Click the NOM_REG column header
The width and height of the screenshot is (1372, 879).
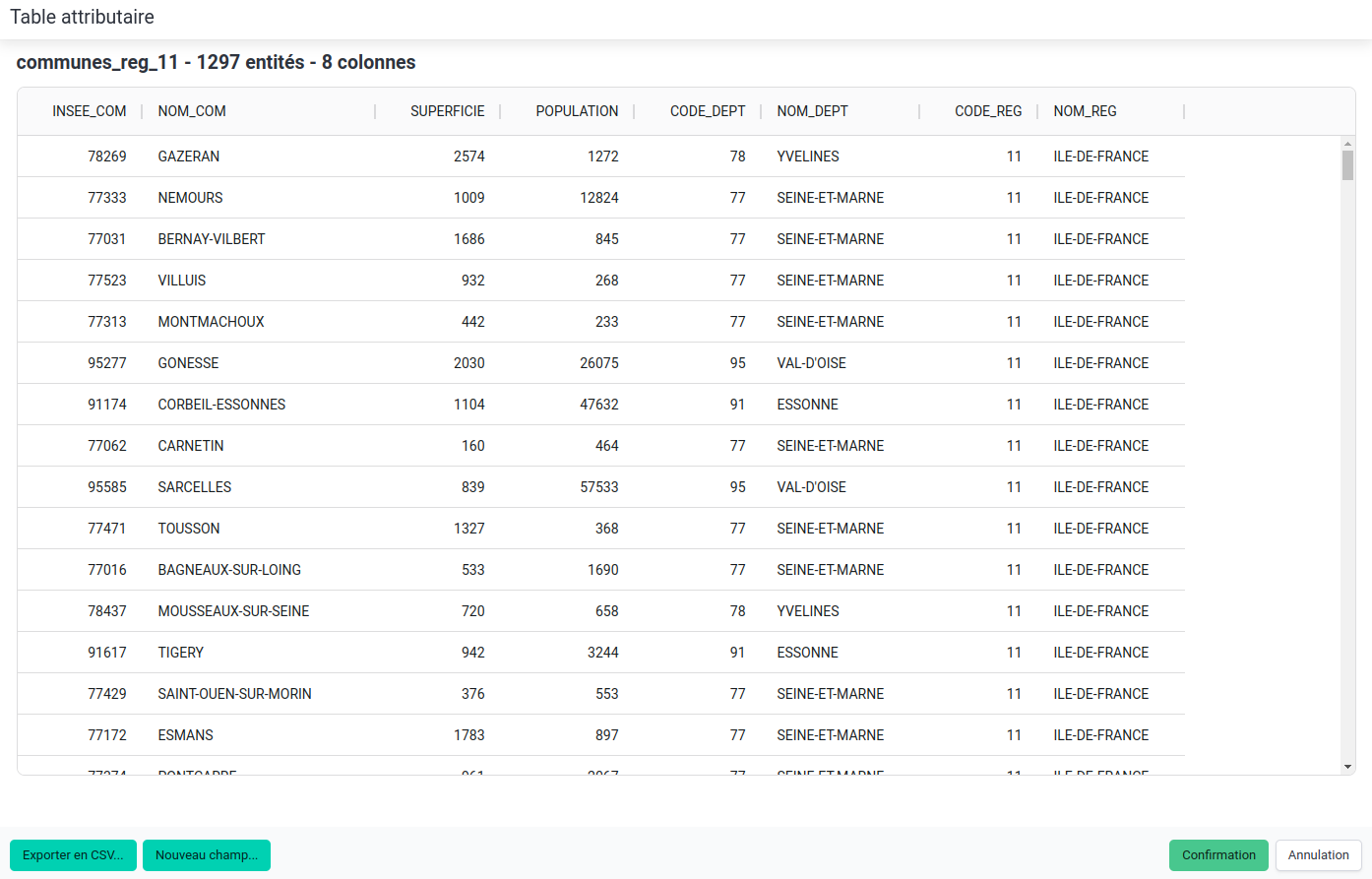[1086, 111]
